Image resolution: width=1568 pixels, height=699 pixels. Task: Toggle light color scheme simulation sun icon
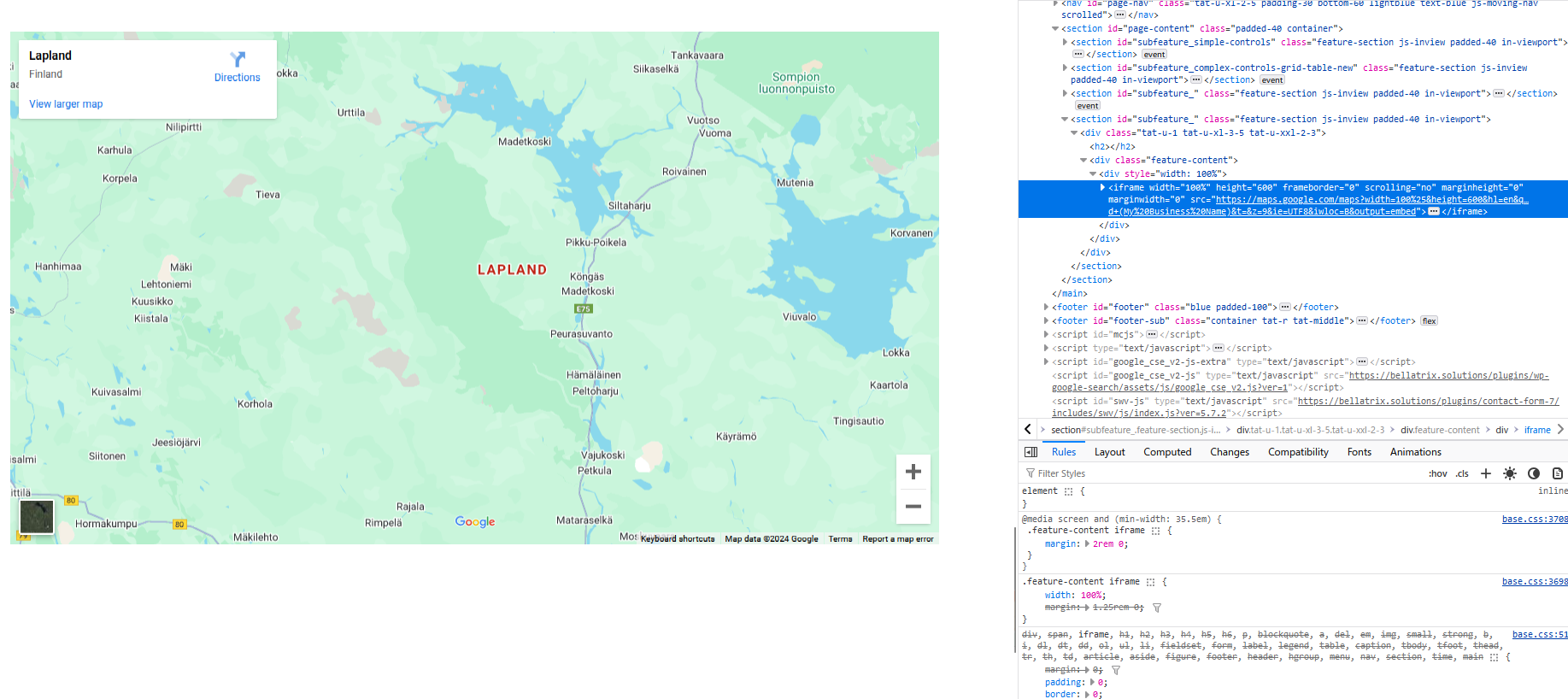tap(1510, 473)
